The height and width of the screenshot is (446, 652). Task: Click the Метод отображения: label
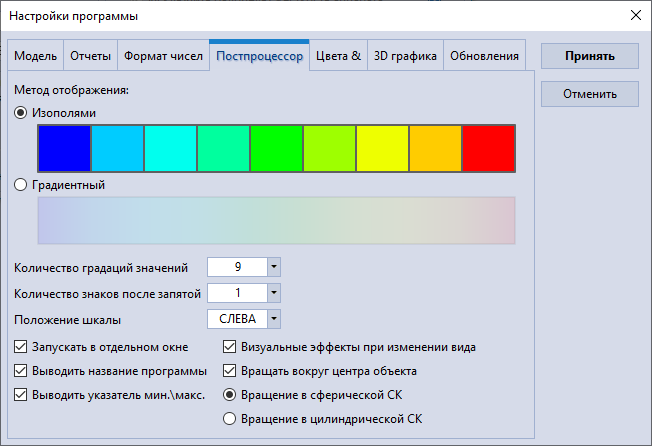(72, 90)
